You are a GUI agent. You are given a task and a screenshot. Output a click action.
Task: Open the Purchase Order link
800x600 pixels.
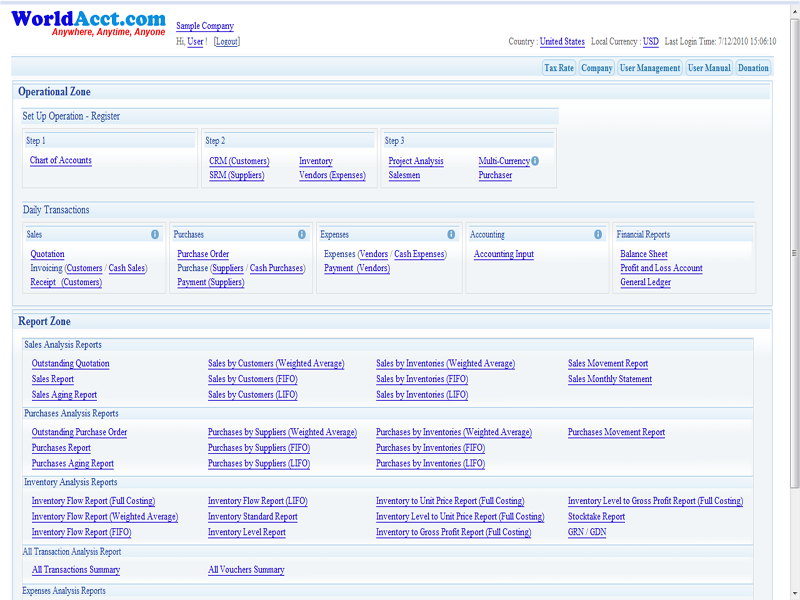point(203,254)
